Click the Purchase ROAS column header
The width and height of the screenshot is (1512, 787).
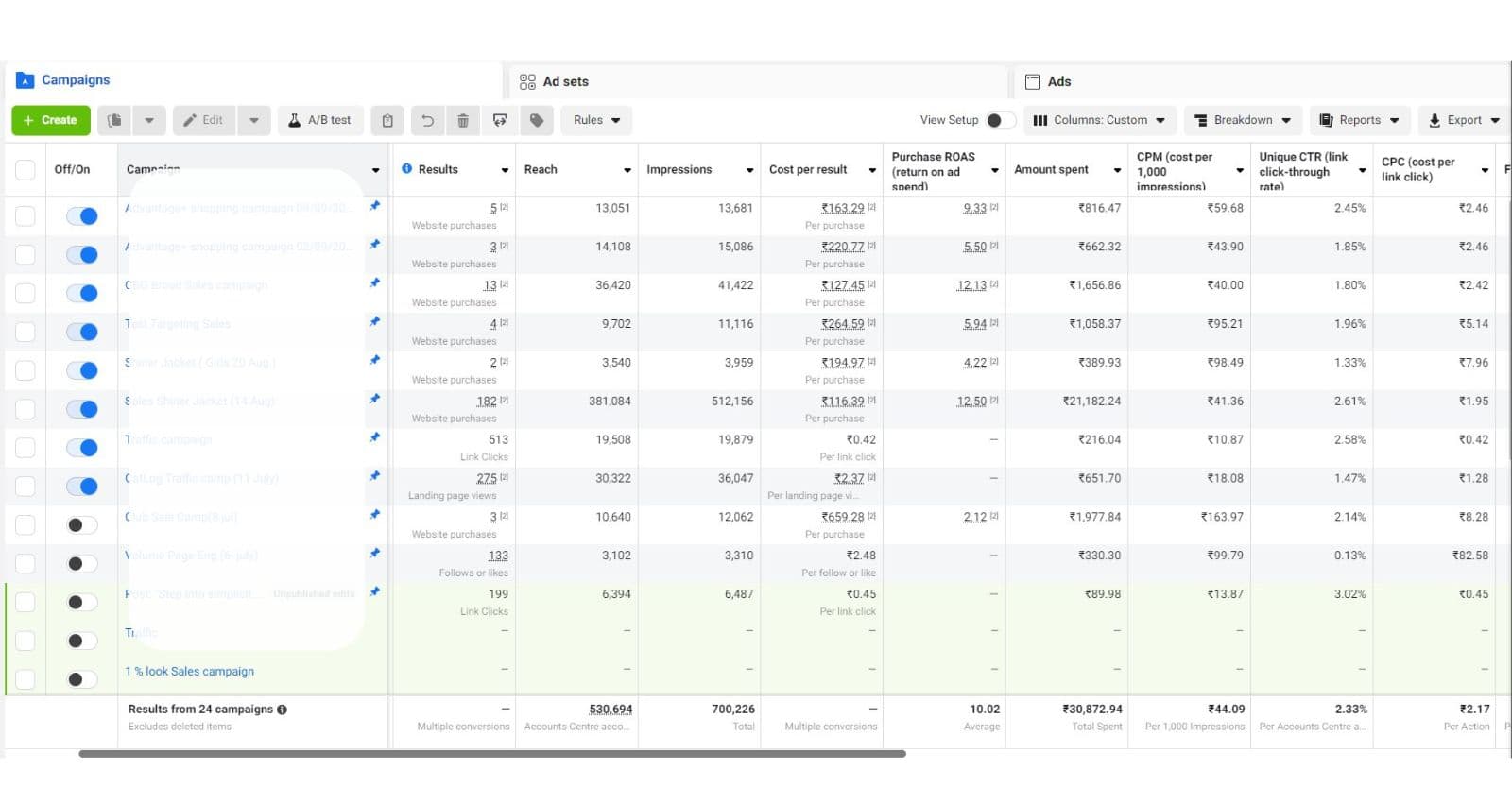point(933,171)
